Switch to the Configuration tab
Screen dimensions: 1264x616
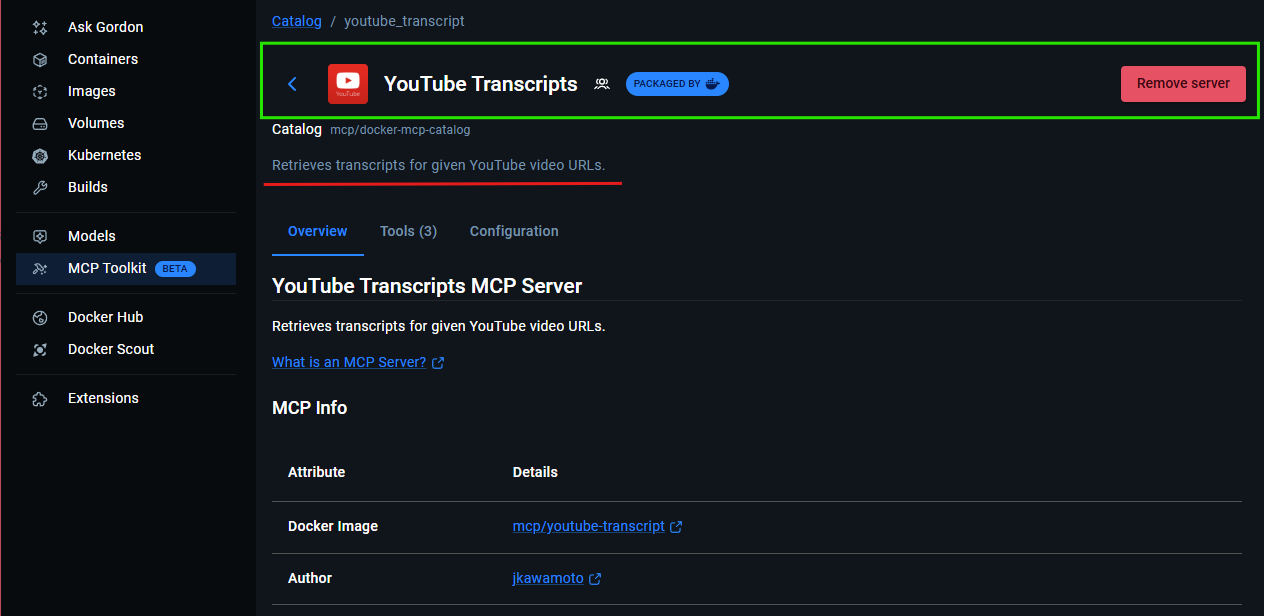pos(514,231)
